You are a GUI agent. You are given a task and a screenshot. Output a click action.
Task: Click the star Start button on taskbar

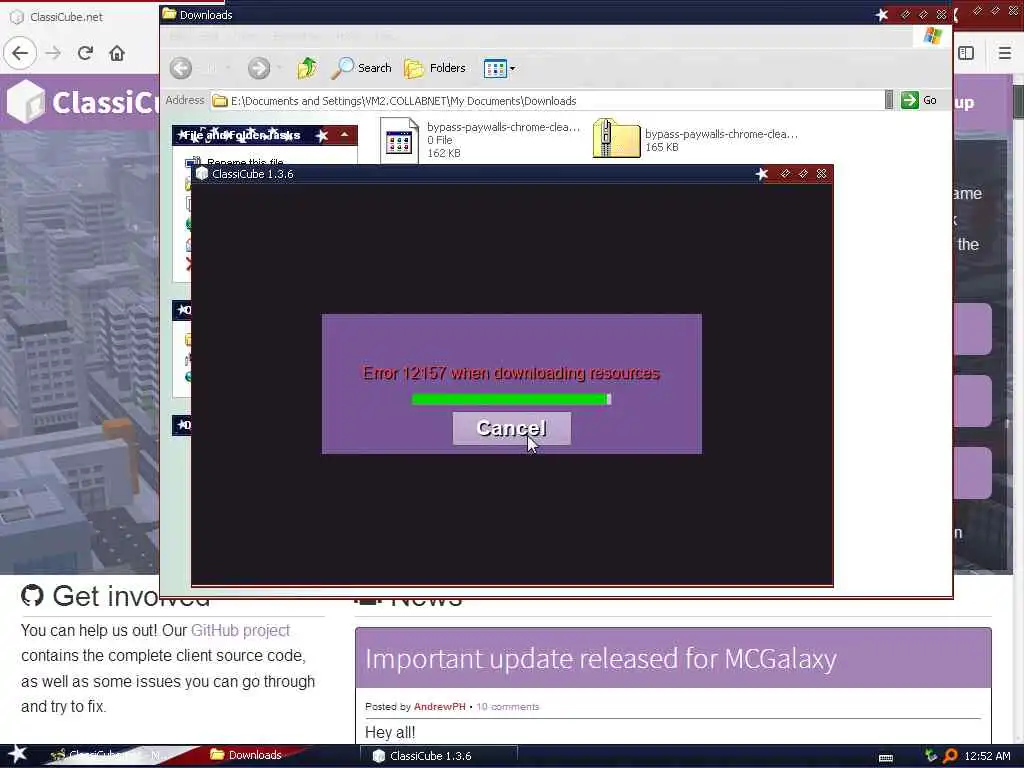18,754
